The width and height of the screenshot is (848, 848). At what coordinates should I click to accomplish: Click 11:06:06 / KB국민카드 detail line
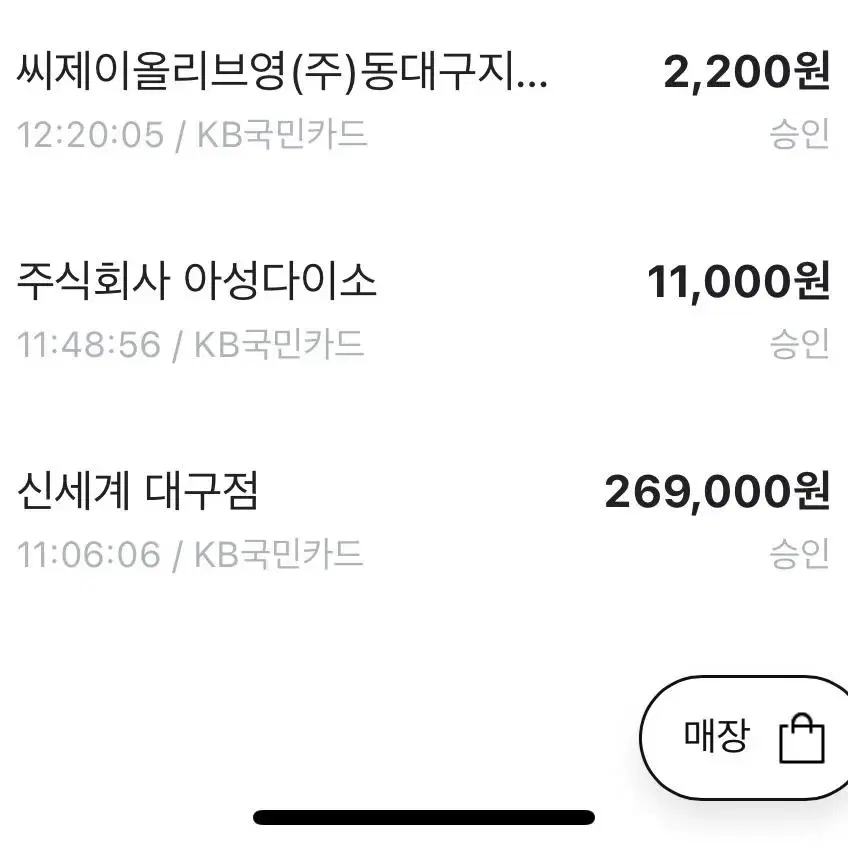[x=190, y=555]
